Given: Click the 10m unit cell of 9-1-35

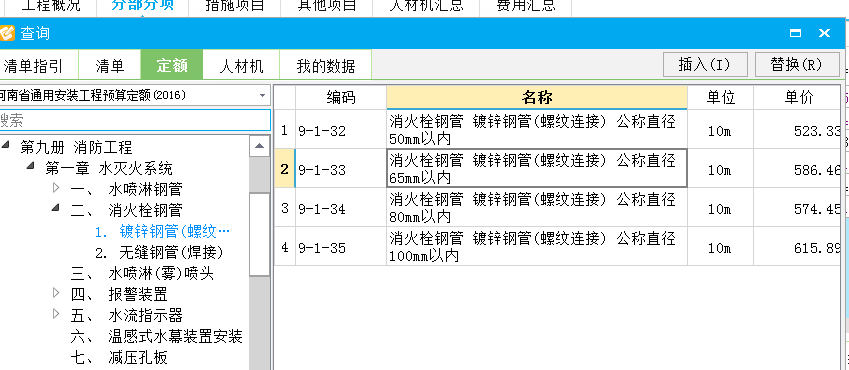Looking at the screenshot, I should coord(721,247).
